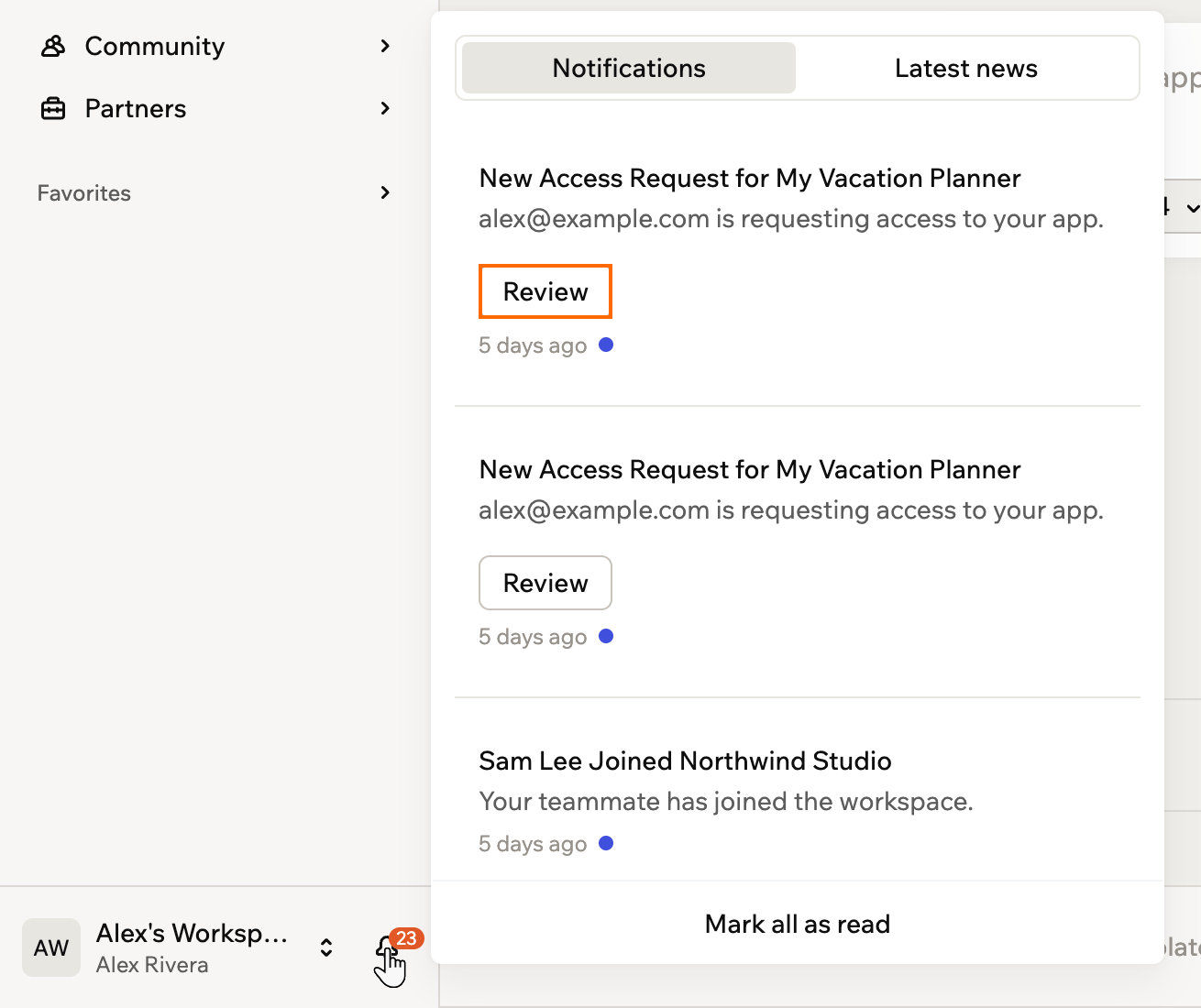Click the unread dot on Sam Lee notification
1201x1008 pixels.
(x=606, y=843)
